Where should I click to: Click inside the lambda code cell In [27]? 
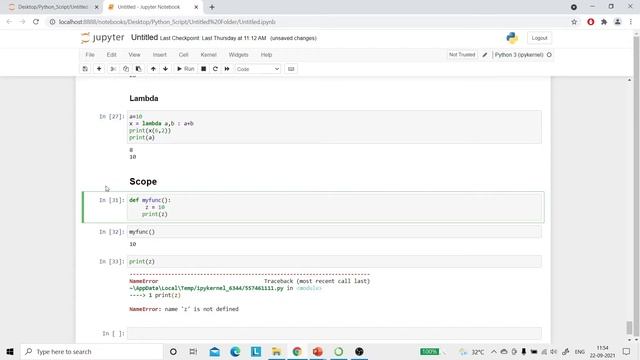[334, 127]
